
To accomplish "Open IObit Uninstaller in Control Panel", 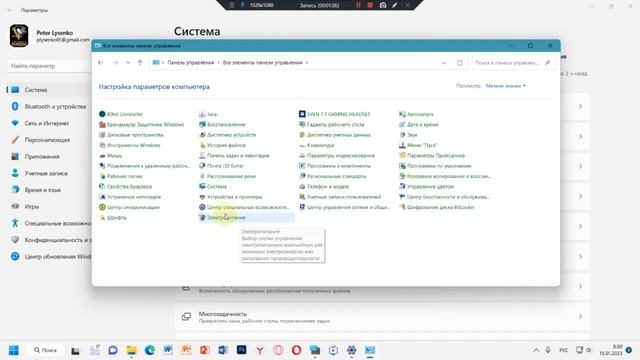I will click(121, 114).
